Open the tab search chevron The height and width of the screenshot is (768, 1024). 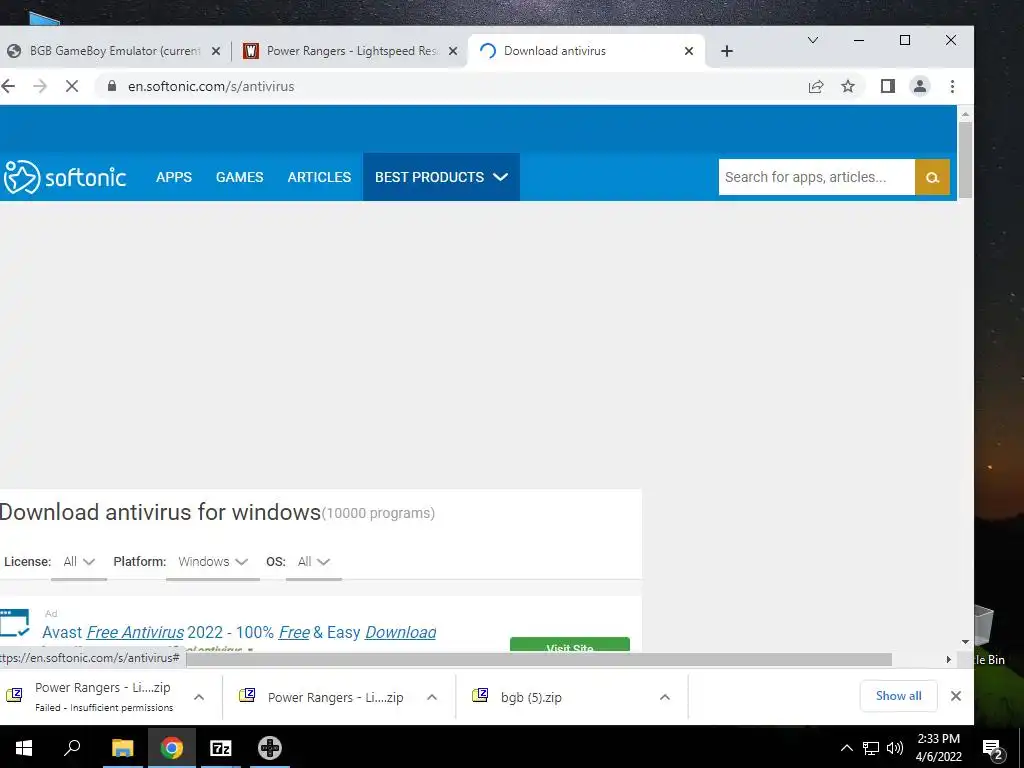click(x=812, y=40)
